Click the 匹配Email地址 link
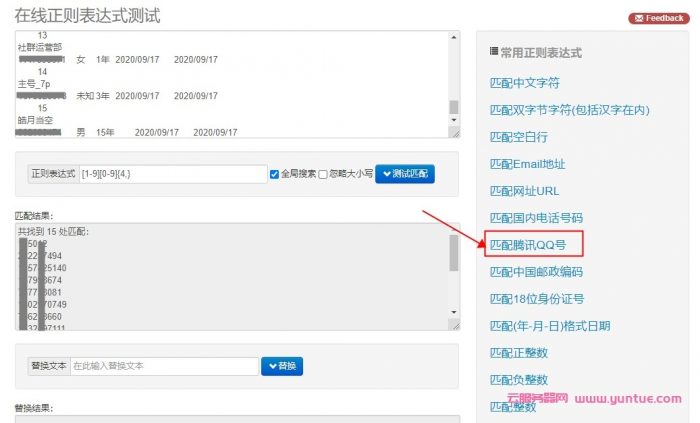The image size is (700, 423). pyautogui.click(x=527, y=163)
